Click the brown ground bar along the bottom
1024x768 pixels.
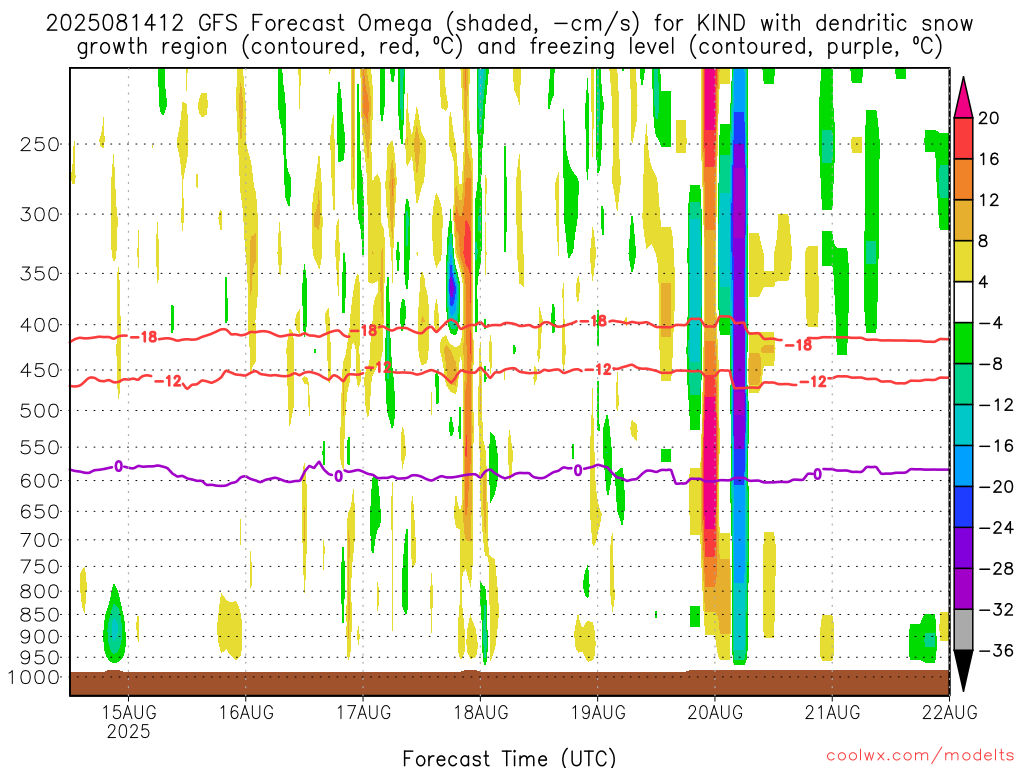coord(509,683)
